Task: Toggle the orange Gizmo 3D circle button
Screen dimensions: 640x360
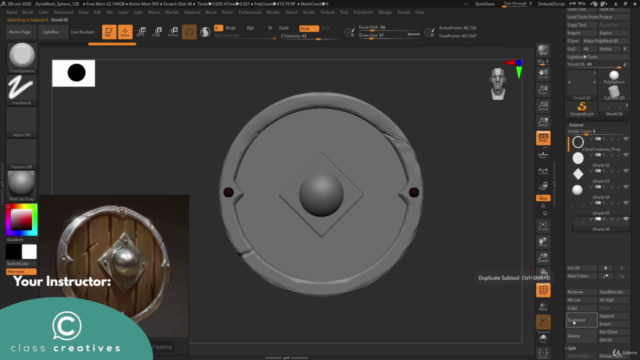Action: pyautogui.click(x=189, y=32)
